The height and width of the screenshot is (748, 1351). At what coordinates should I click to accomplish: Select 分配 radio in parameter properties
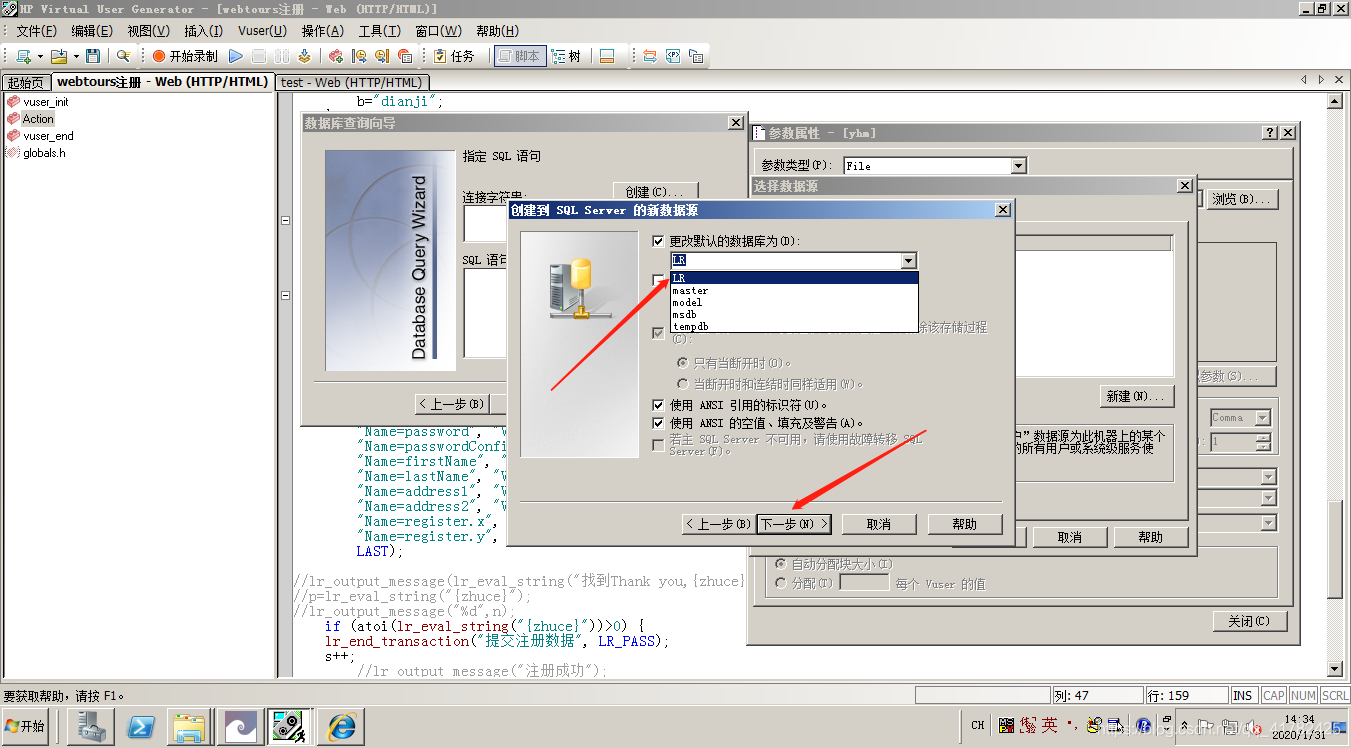[781, 583]
